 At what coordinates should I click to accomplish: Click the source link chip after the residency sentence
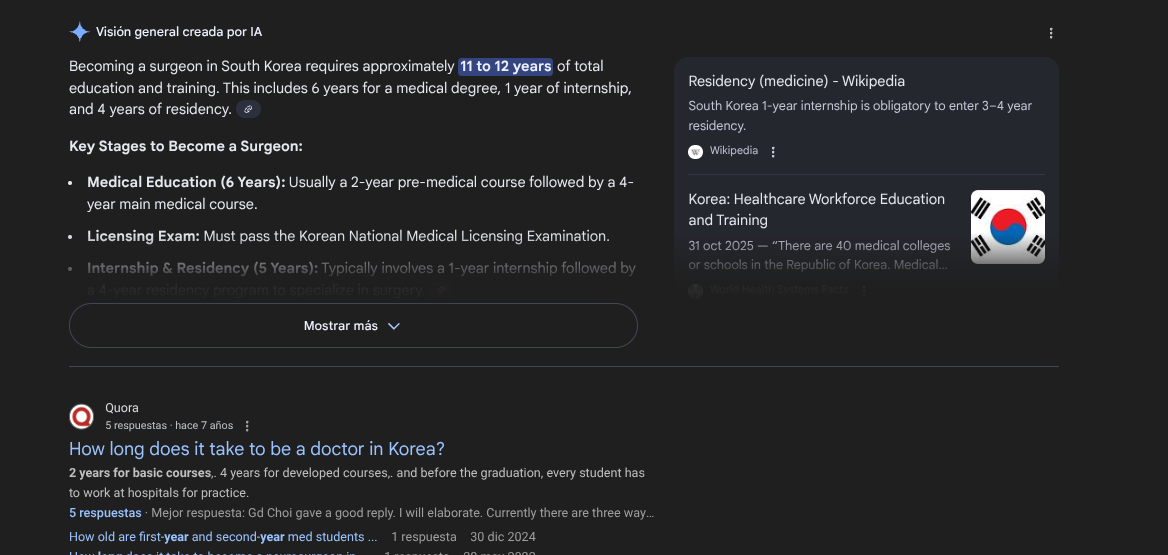249,109
